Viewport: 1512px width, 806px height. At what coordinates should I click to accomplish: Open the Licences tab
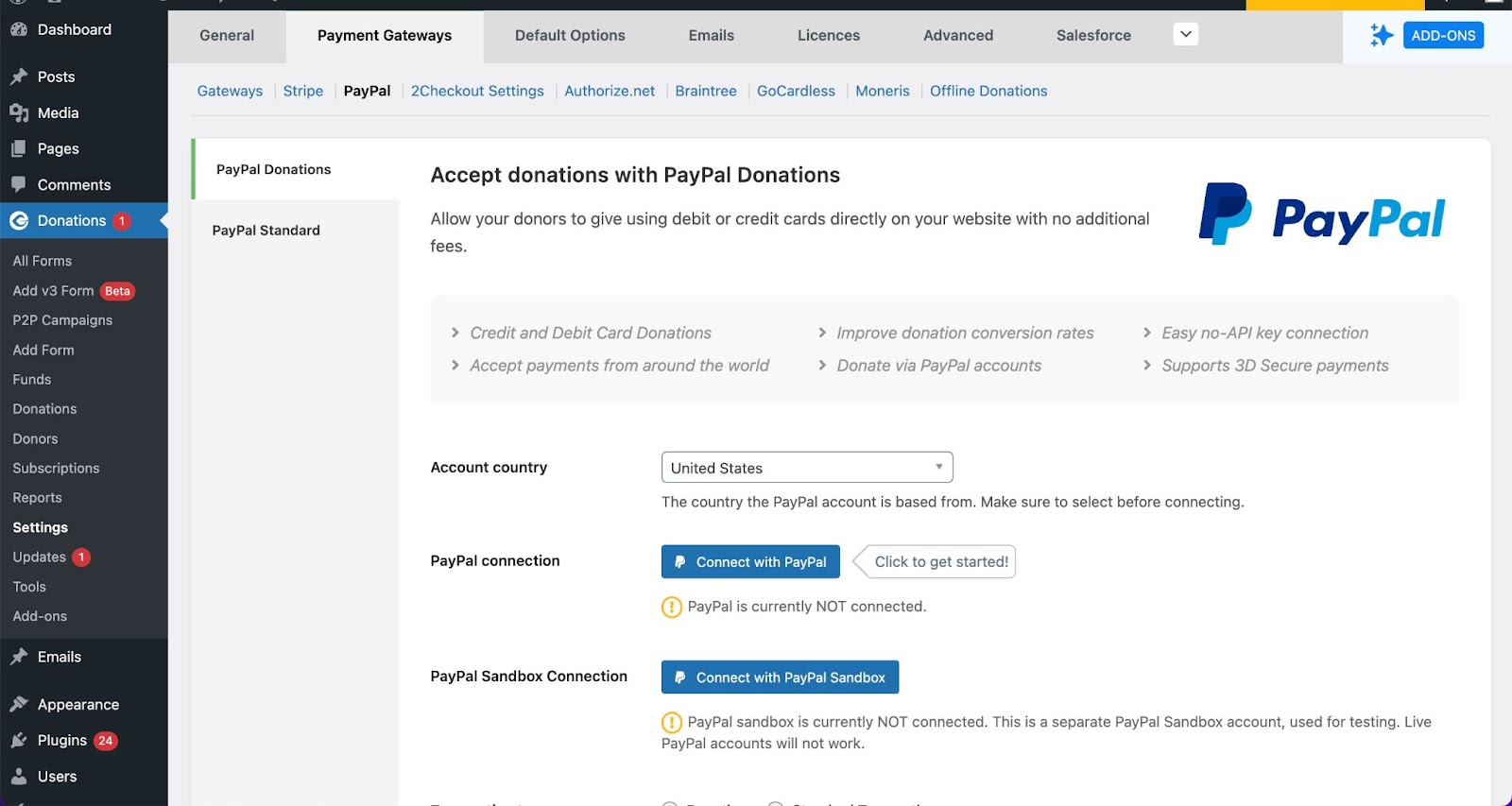829,36
